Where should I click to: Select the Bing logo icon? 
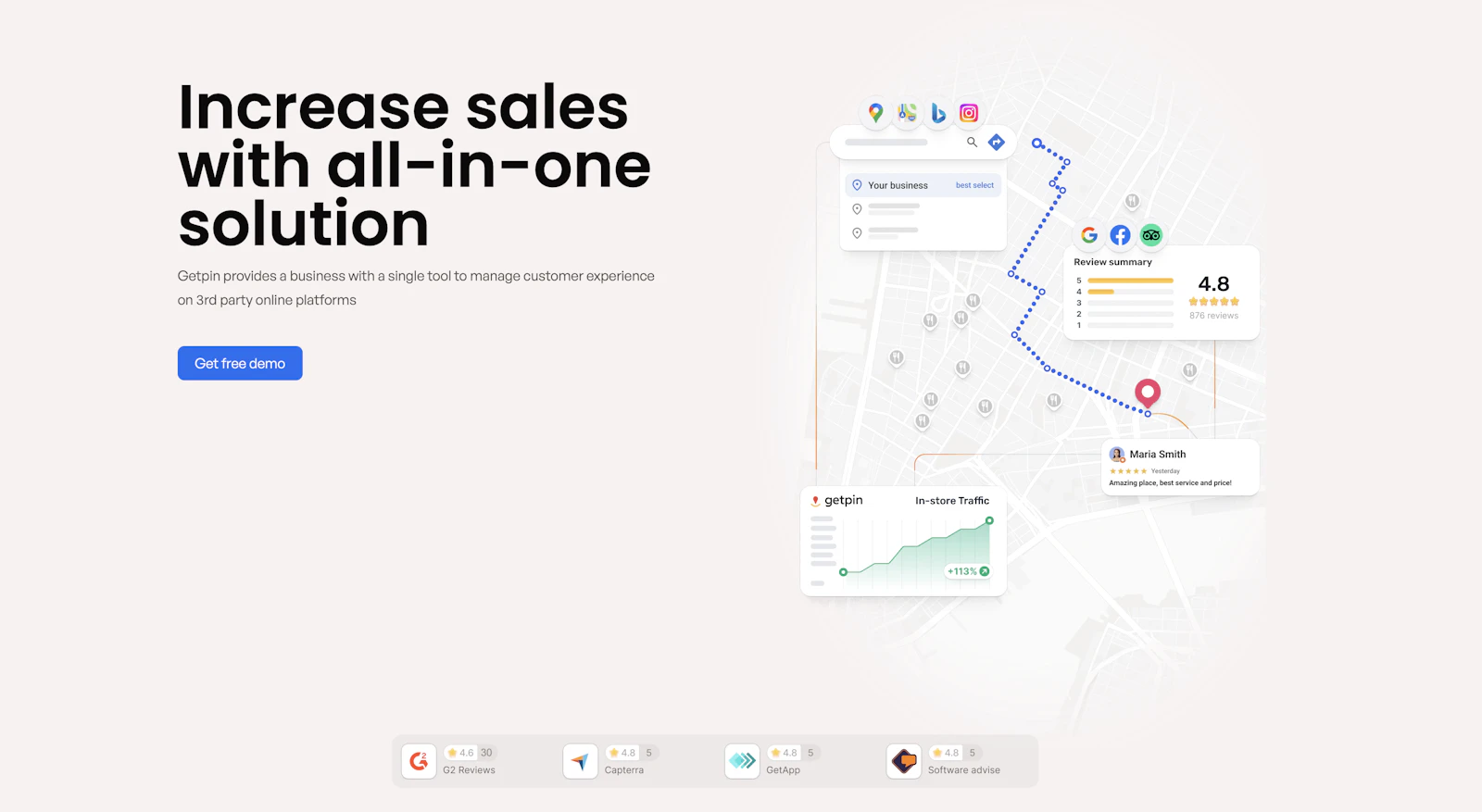[938, 113]
